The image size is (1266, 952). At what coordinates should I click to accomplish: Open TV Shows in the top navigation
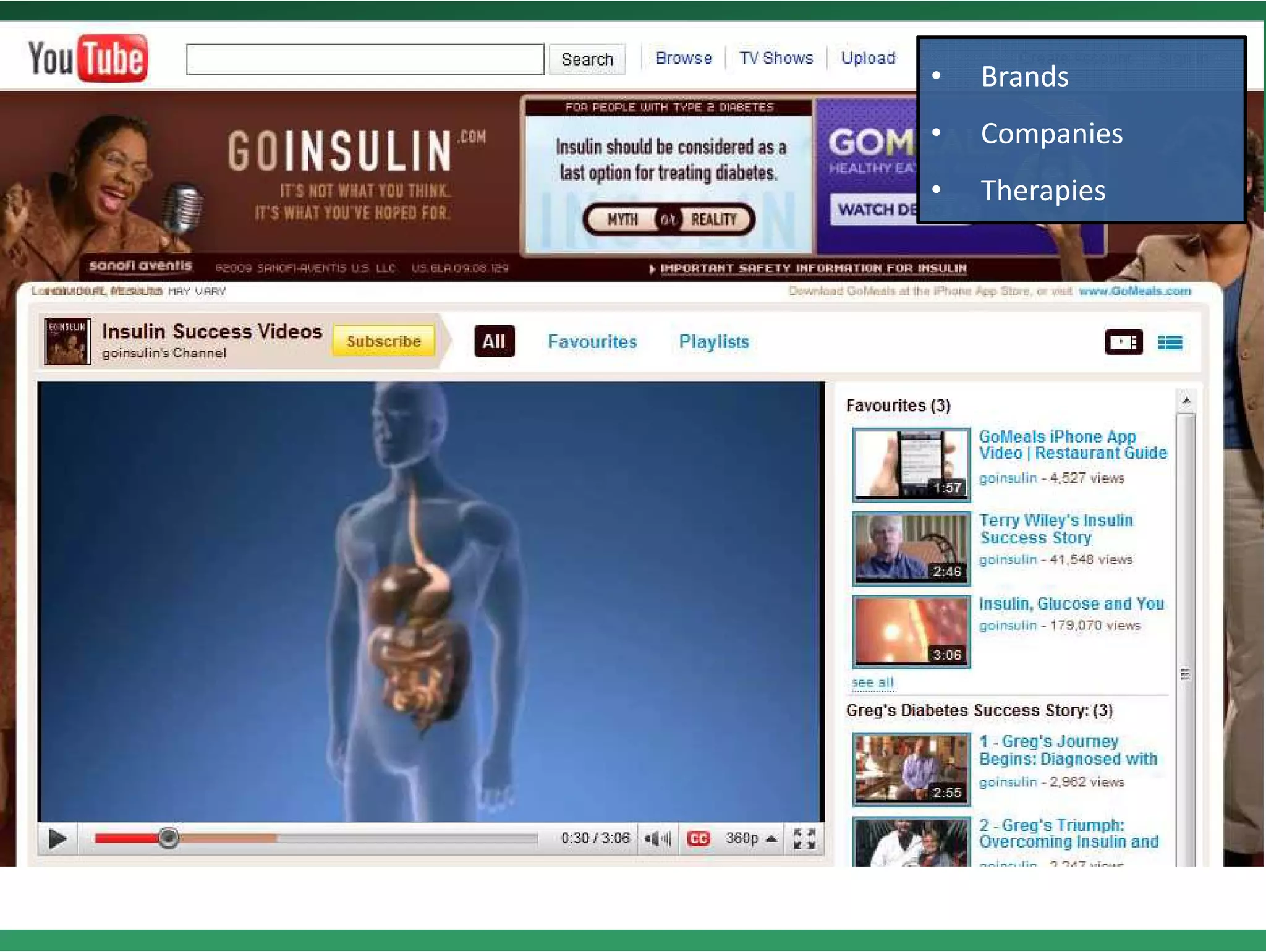click(x=776, y=58)
